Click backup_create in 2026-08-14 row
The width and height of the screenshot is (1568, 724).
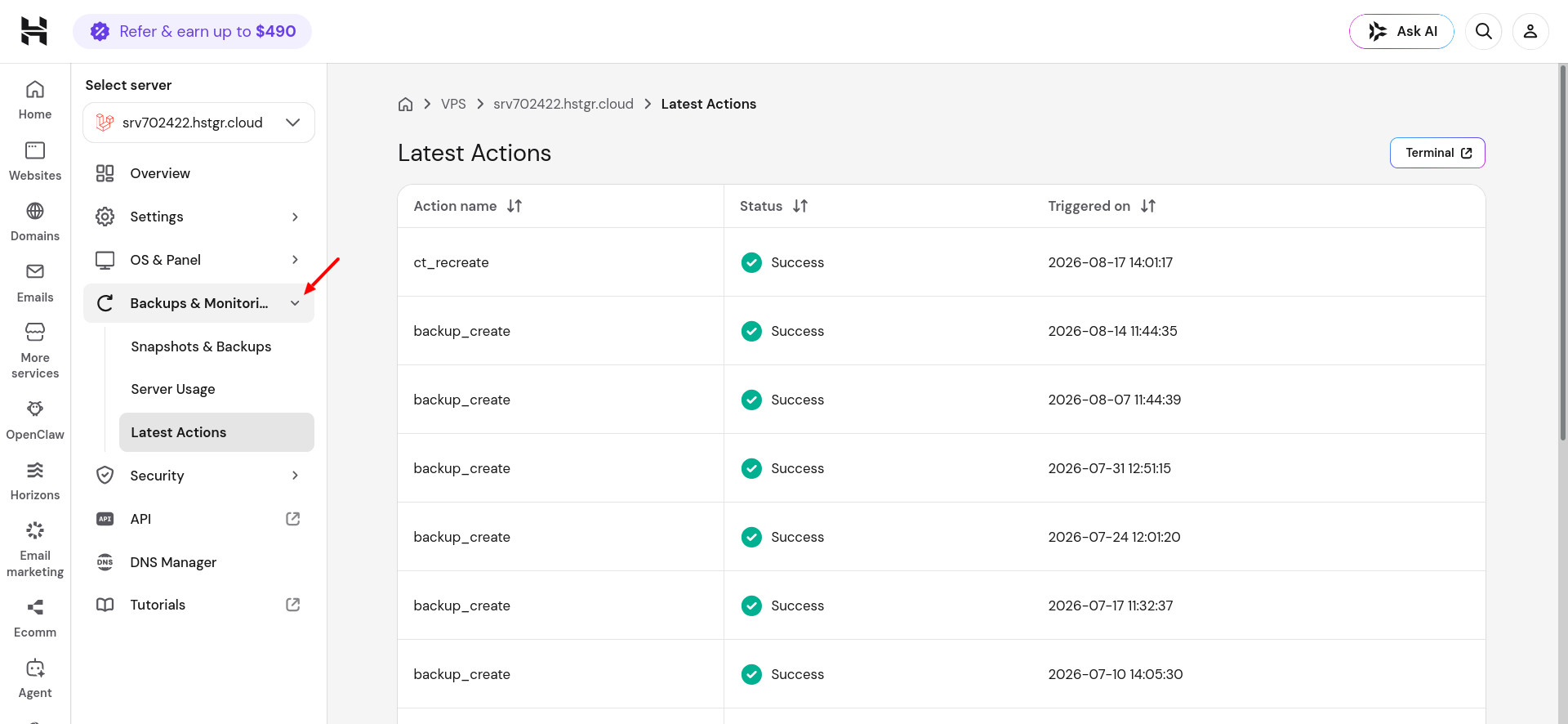pos(461,331)
